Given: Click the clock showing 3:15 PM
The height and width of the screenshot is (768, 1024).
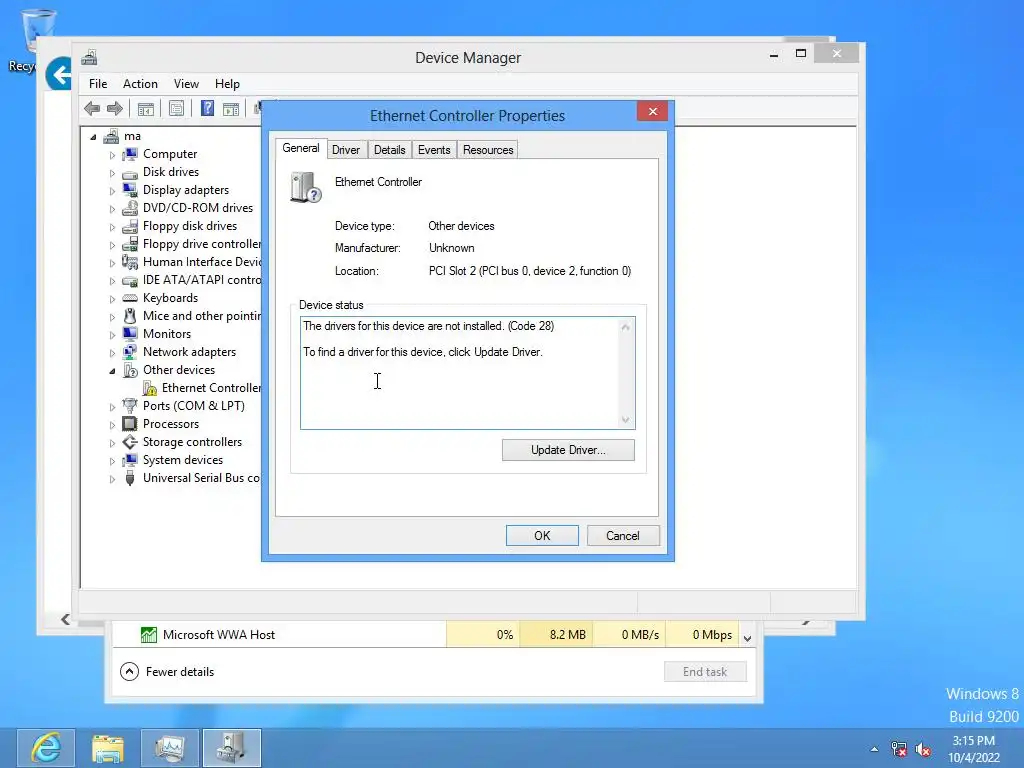Looking at the screenshot, I should 973,741.
